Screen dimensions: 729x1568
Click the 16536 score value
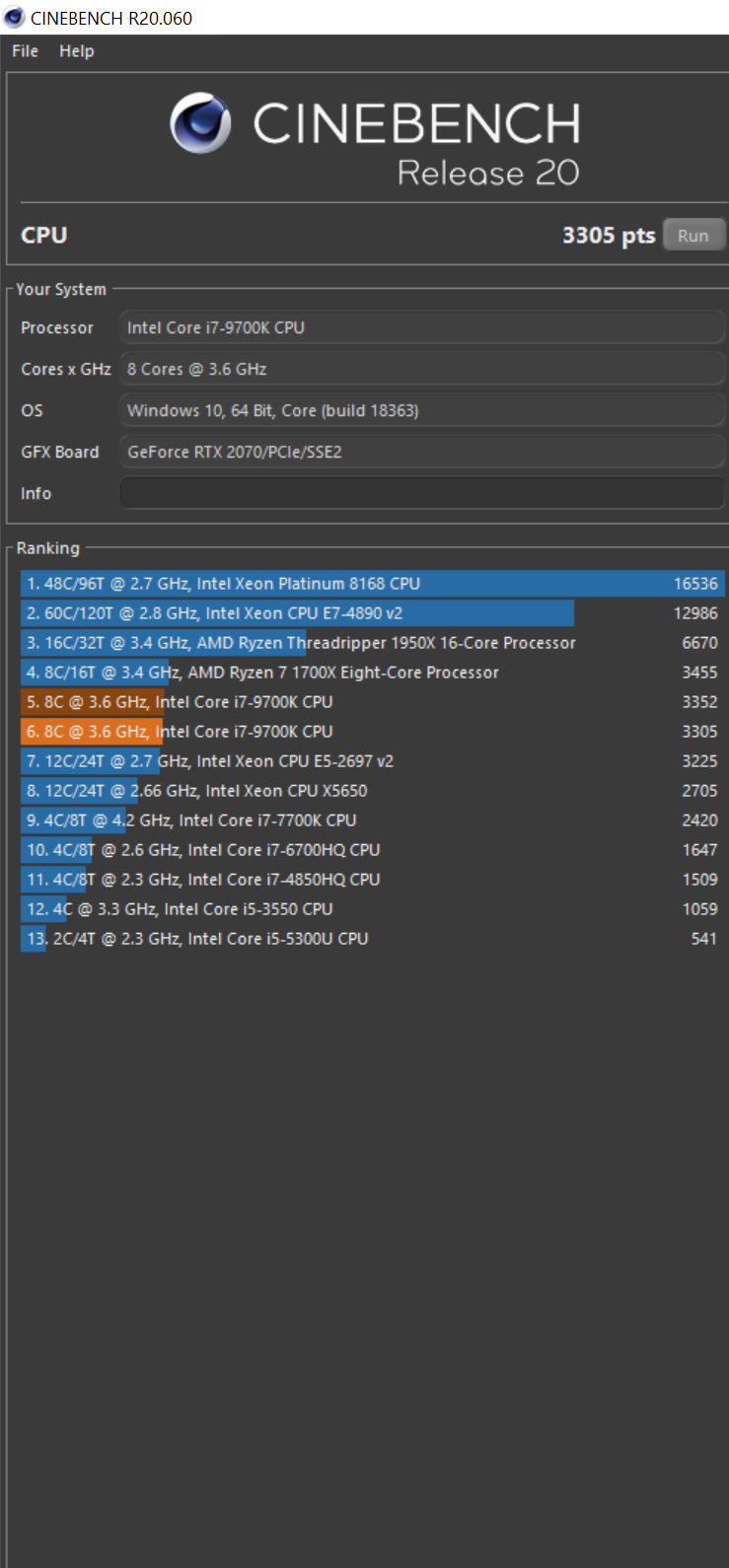695,584
